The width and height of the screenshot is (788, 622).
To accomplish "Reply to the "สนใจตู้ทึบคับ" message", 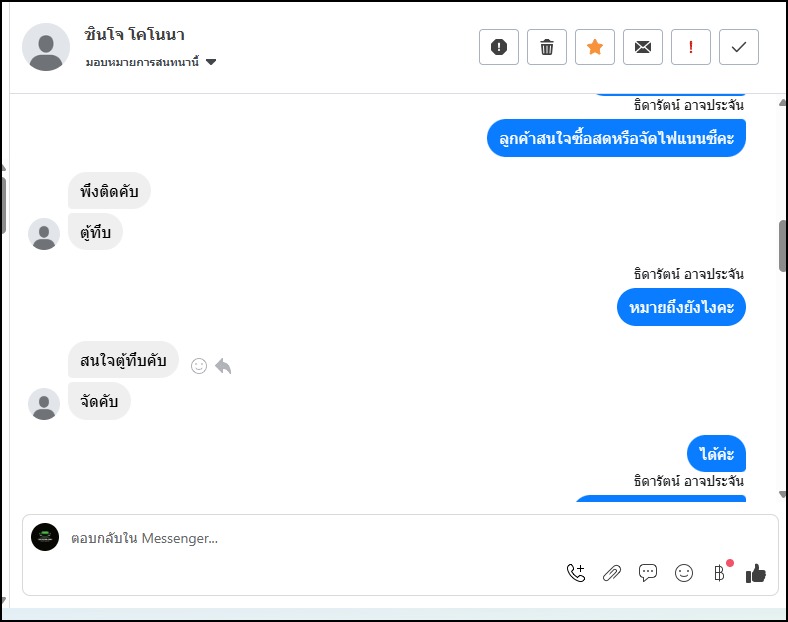I will [223, 366].
